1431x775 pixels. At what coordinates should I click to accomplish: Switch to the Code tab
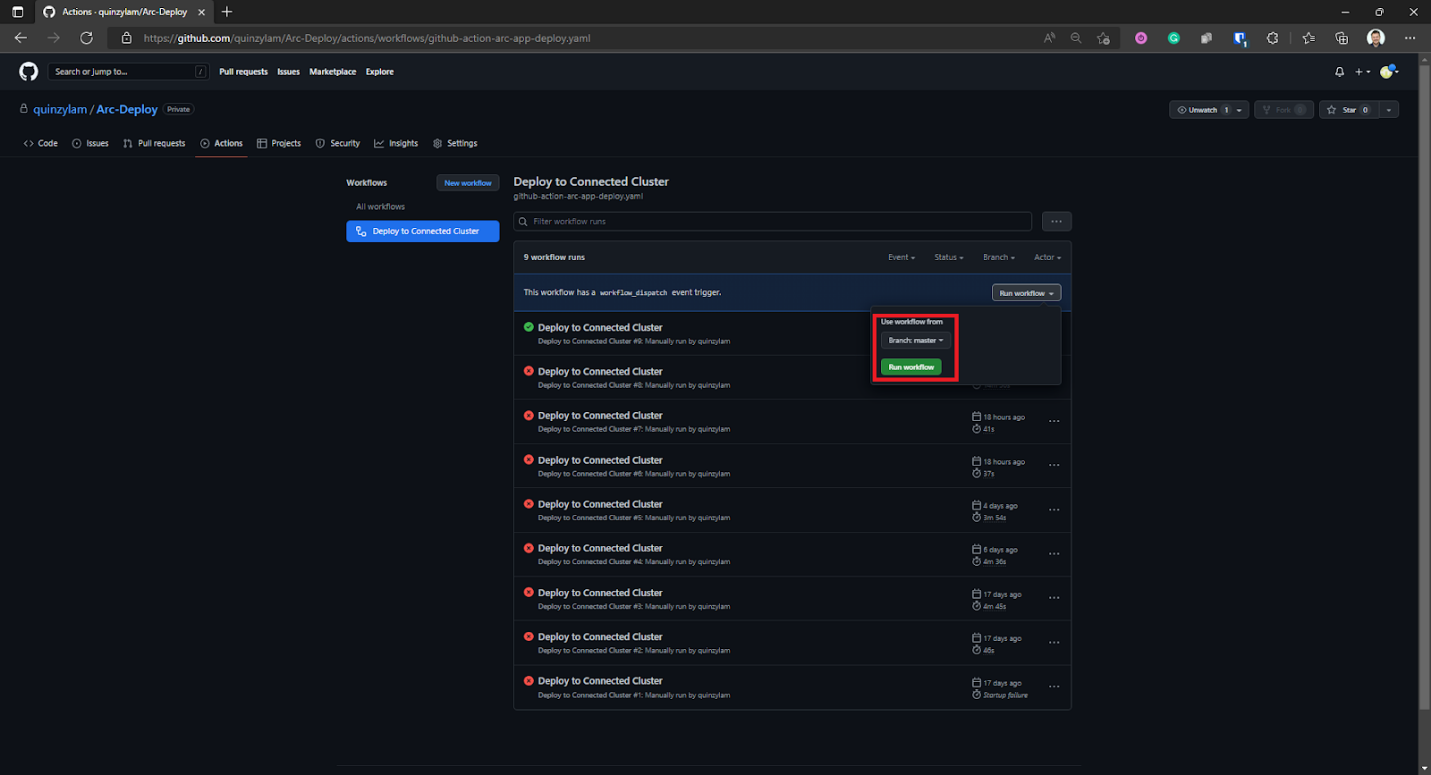click(x=41, y=143)
